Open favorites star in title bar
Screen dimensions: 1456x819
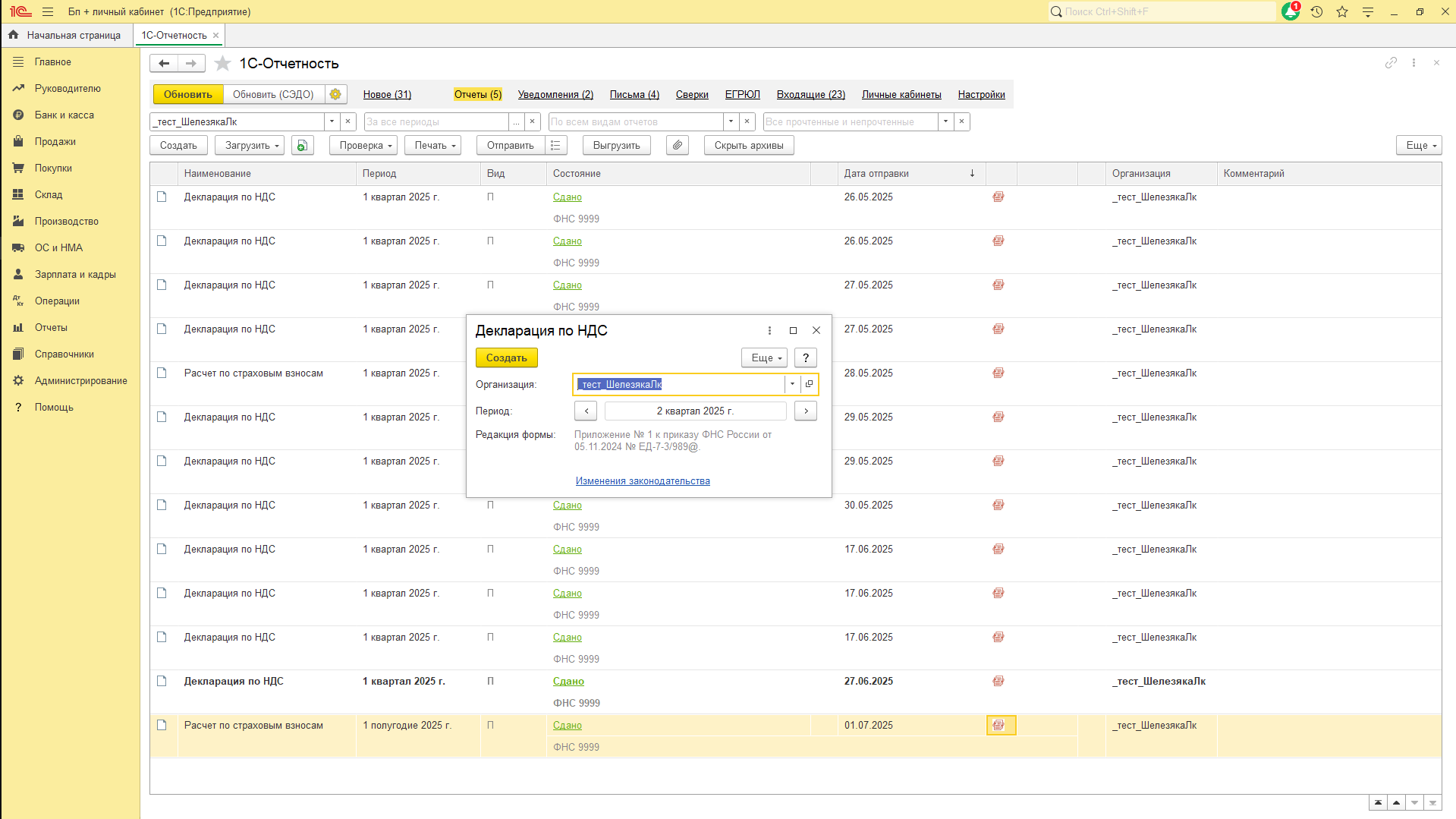[x=1342, y=11]
